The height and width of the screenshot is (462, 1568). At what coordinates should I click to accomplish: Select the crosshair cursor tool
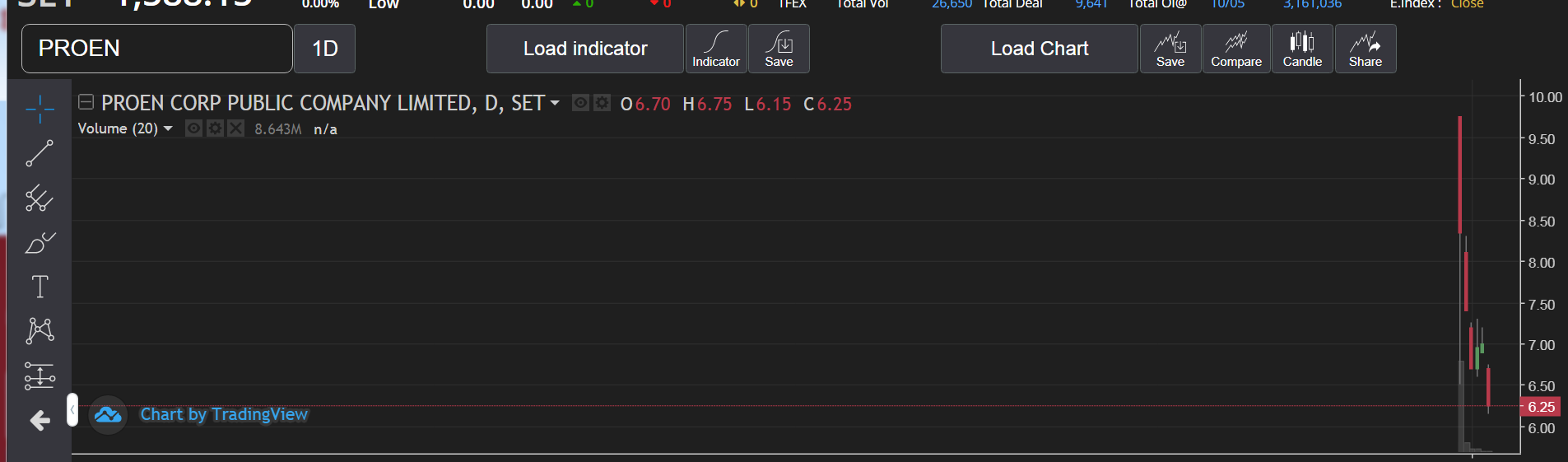40,109
